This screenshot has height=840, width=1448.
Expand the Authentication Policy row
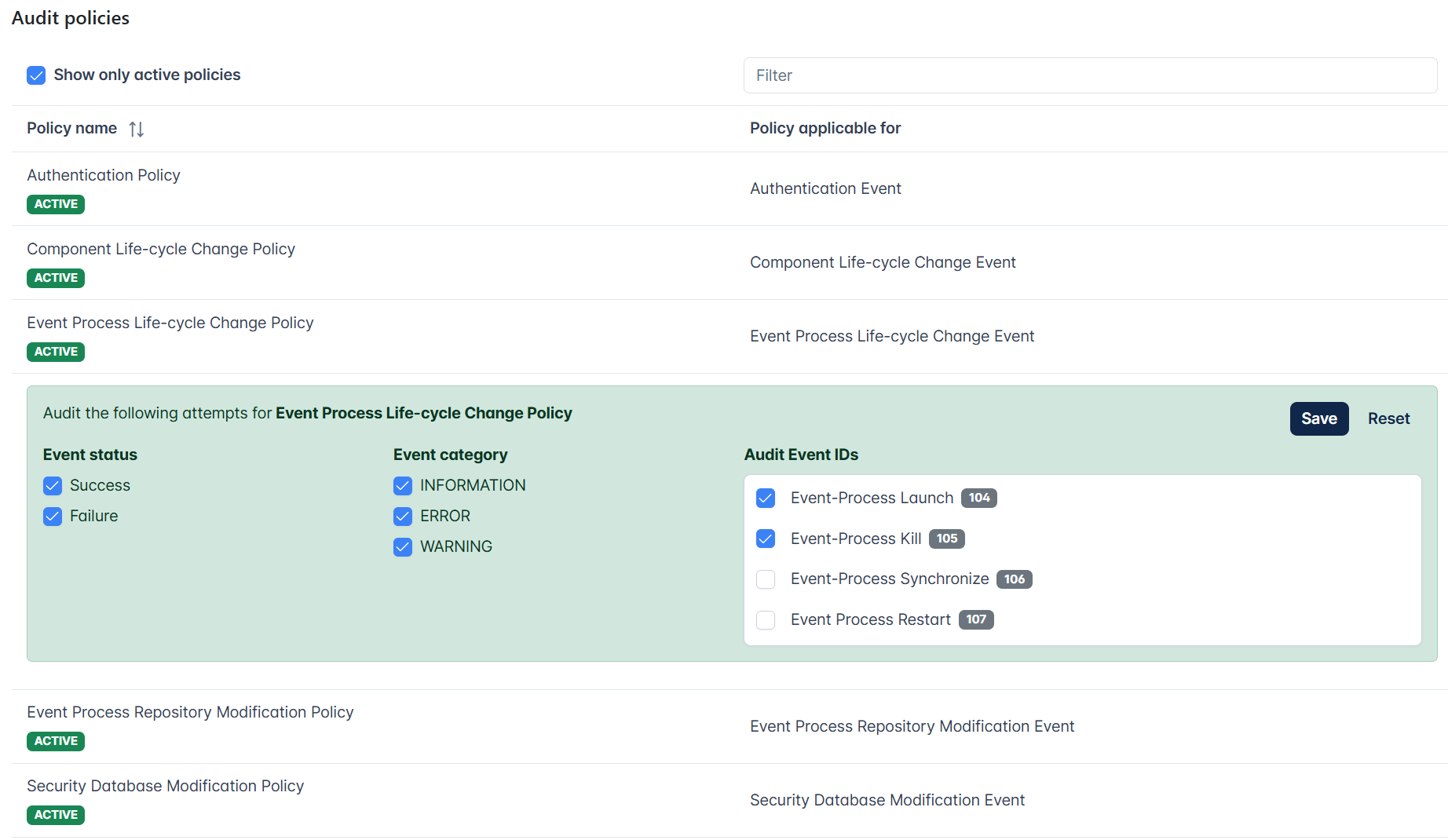pos(729,189)
